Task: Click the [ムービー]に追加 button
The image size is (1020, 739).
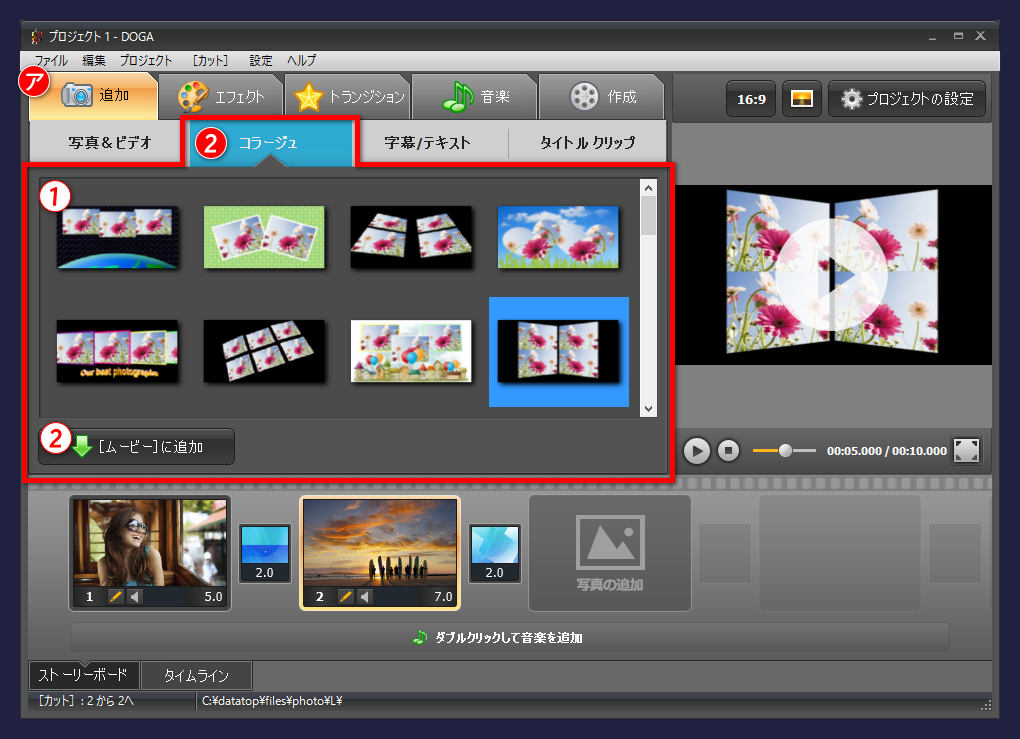Action: (x=136, y=447)
